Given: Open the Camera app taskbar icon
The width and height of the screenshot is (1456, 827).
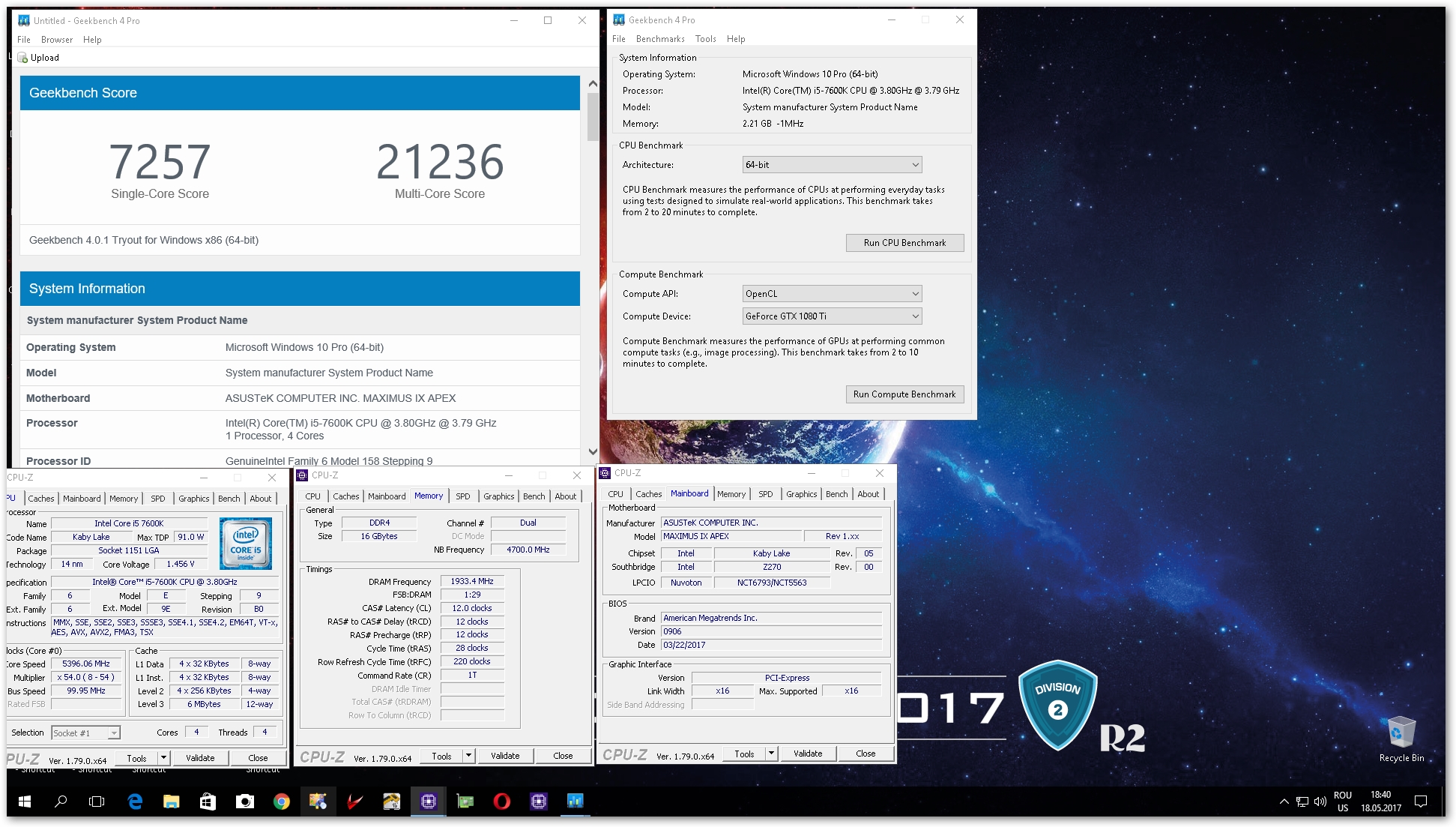Looking at the screenshot, I should tap(244, 802).
